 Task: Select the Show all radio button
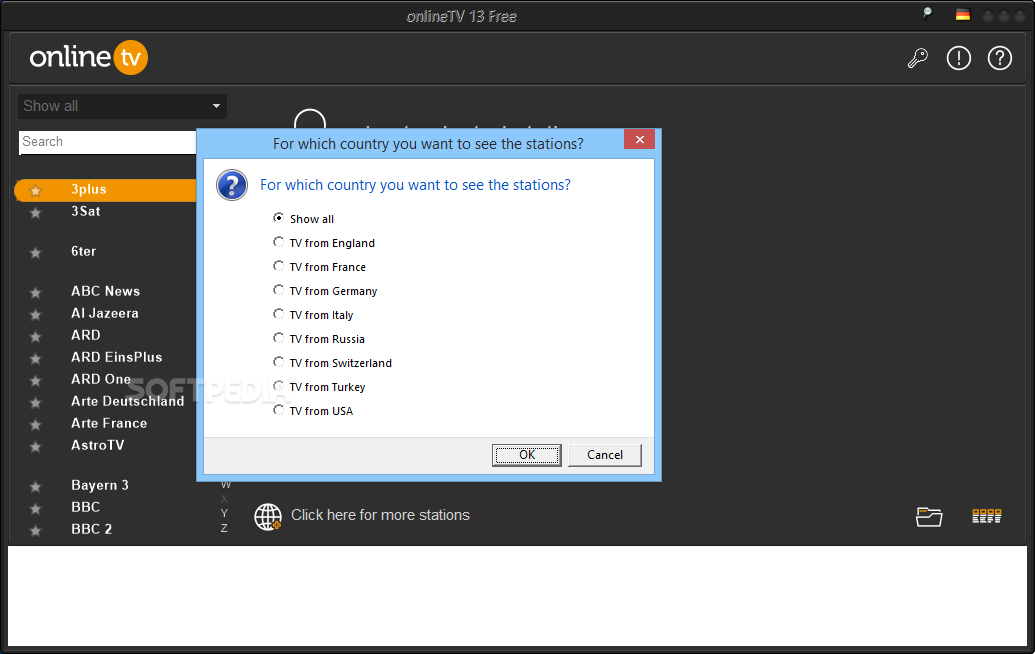(x=279, y=218)
